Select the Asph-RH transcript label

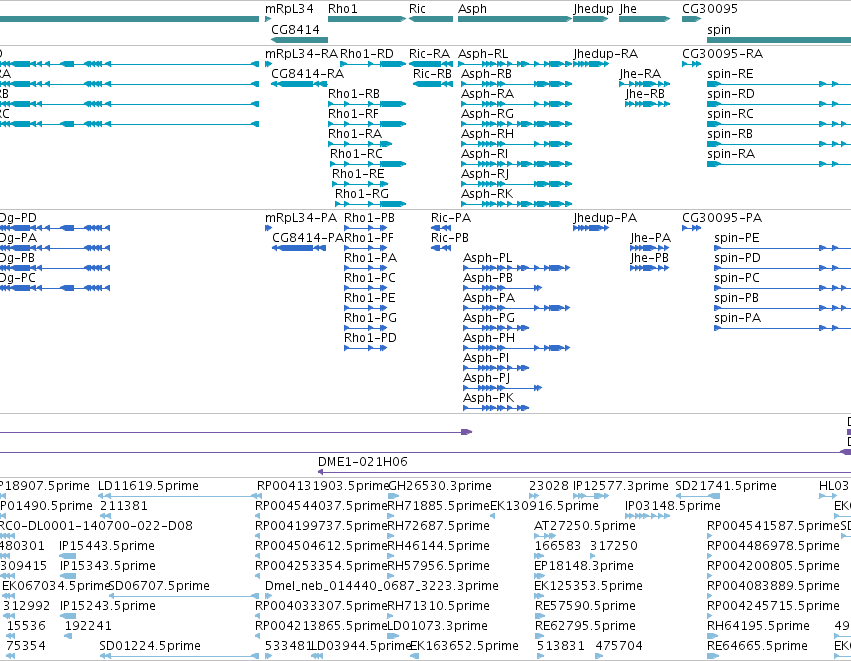pyautogui.click(x=487, y=134)
